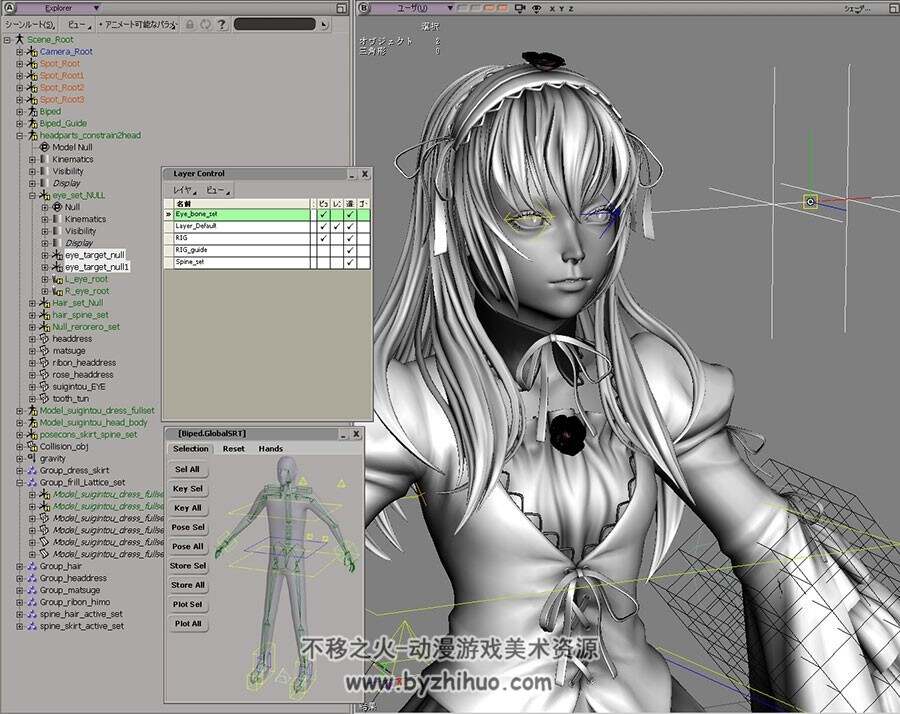Image resolution: width=900 pixels, height=714 pixels.
Task: Click the lock icon in Explorer toolbar
Action: coord(189,25)
